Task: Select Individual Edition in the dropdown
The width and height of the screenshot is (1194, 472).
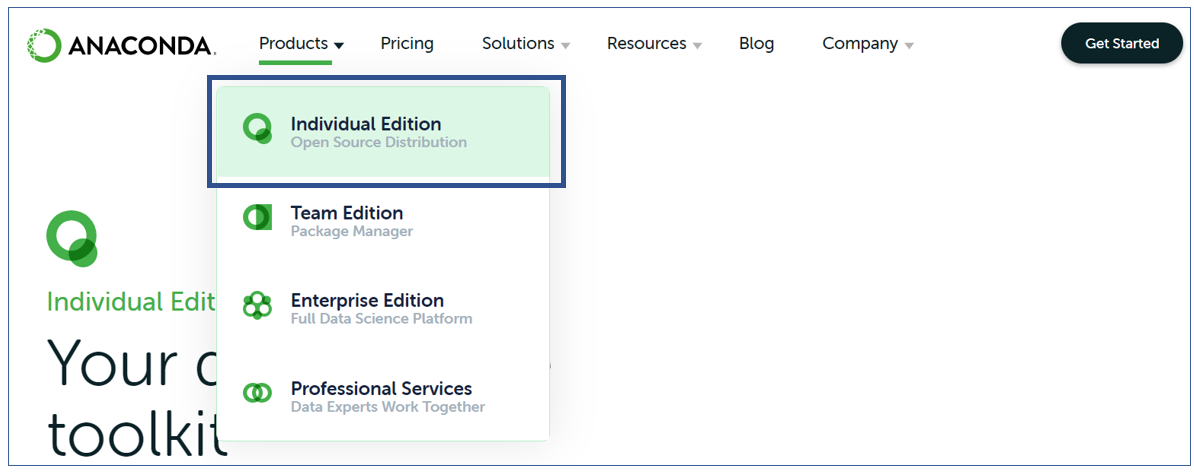Action: click(x=383, y=132)
